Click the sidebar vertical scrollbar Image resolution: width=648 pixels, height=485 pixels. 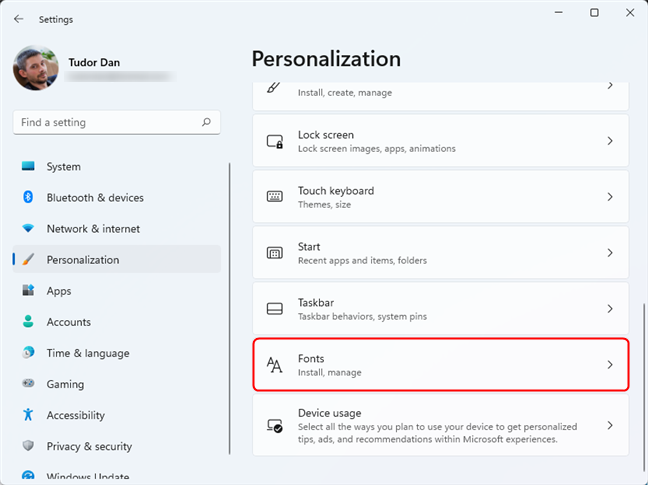tap(230, 309)
